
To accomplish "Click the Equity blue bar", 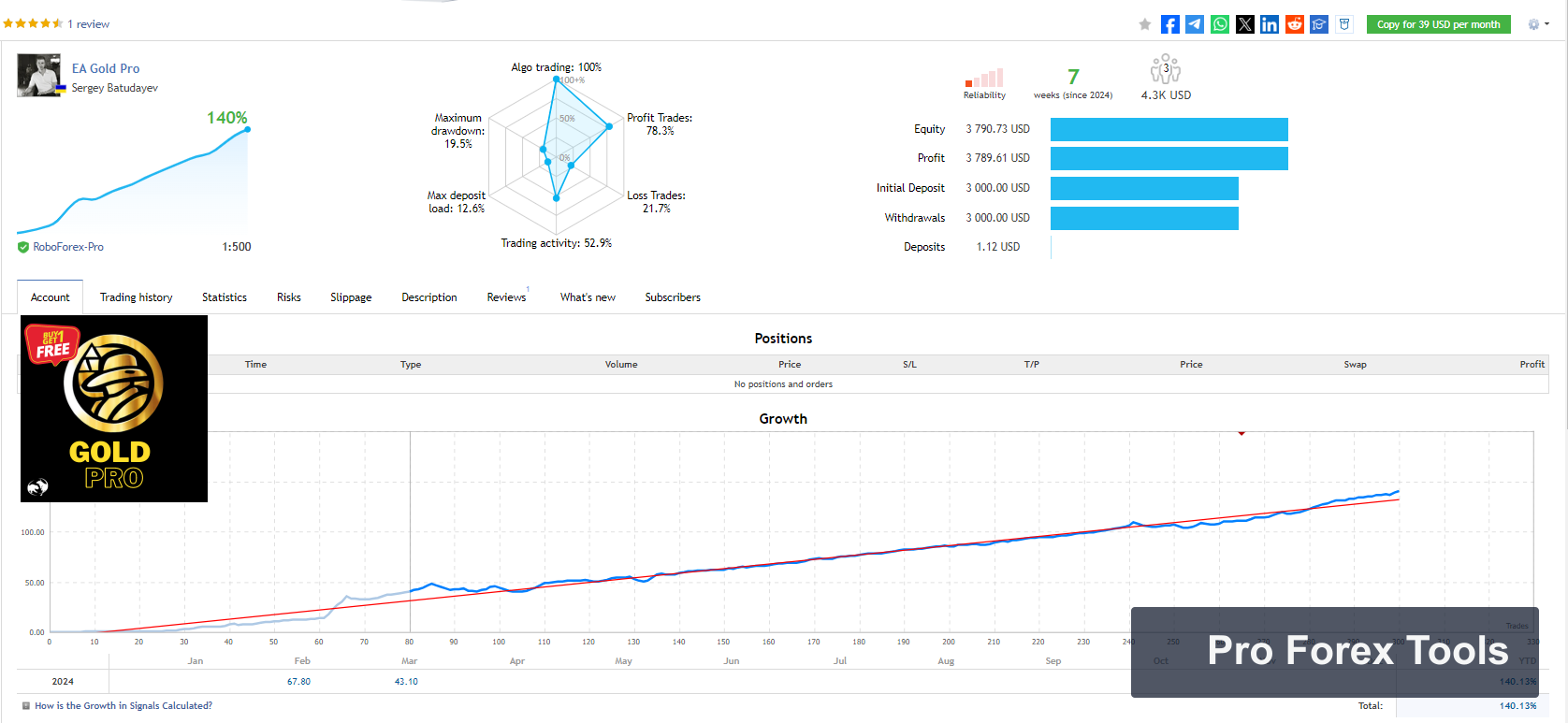I will [x=1169, y=129].
